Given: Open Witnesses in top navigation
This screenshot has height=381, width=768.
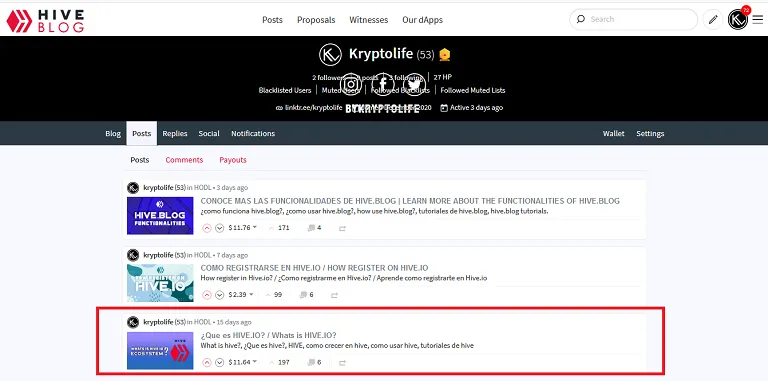Looking at the screenshot, I should (368, 20).
